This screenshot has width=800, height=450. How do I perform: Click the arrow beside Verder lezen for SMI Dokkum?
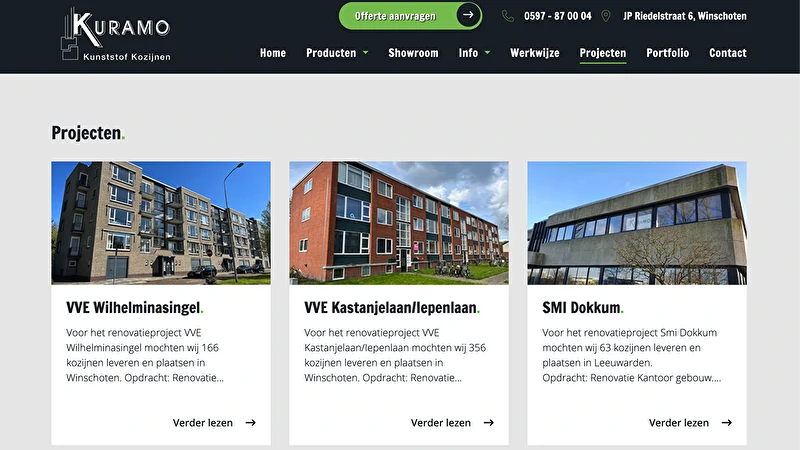(727, 422)
